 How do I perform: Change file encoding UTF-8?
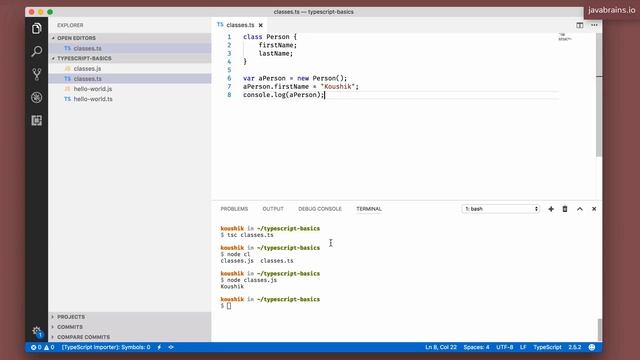click(504, 347)
